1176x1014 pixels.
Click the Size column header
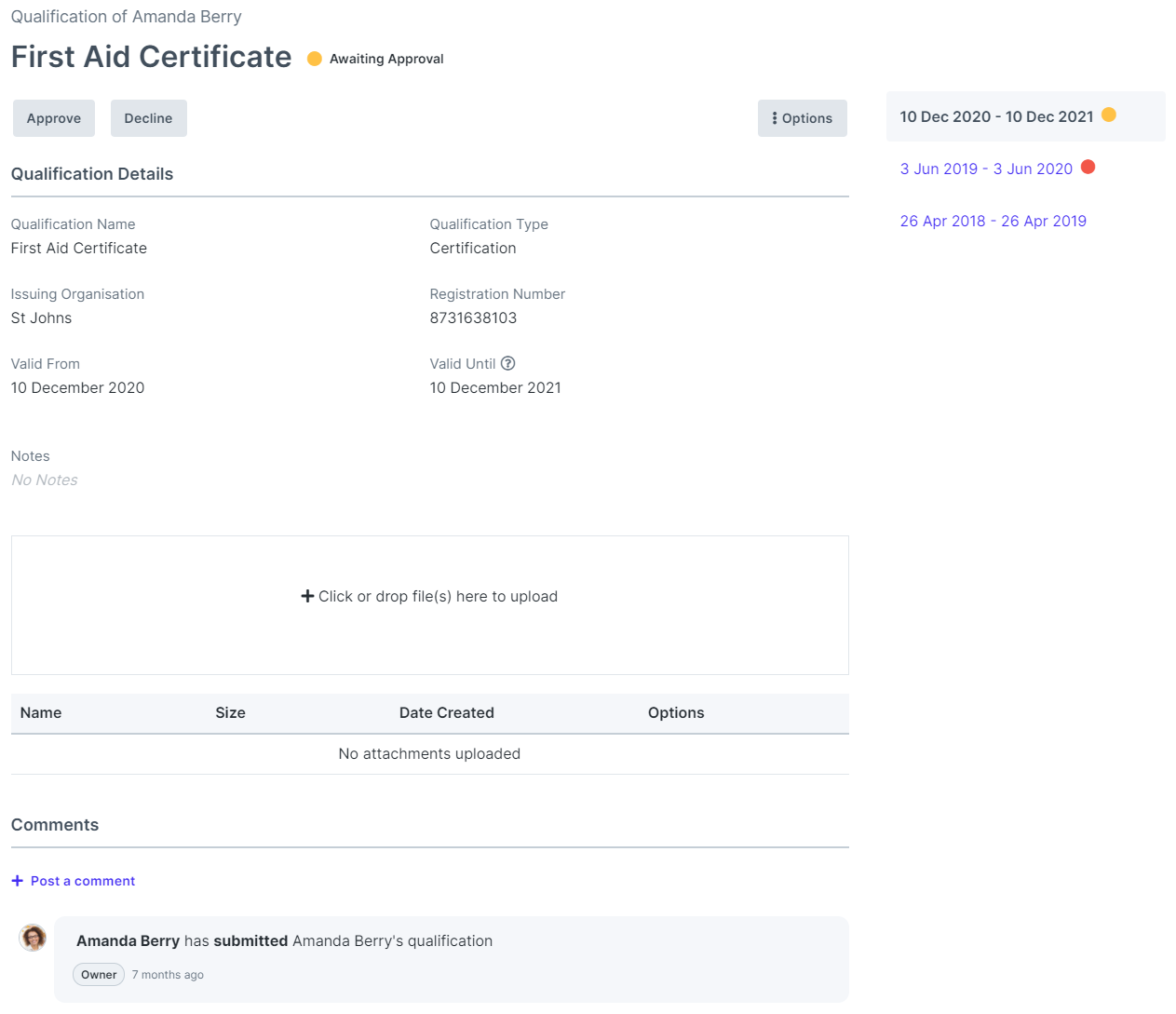coord(230,712)
